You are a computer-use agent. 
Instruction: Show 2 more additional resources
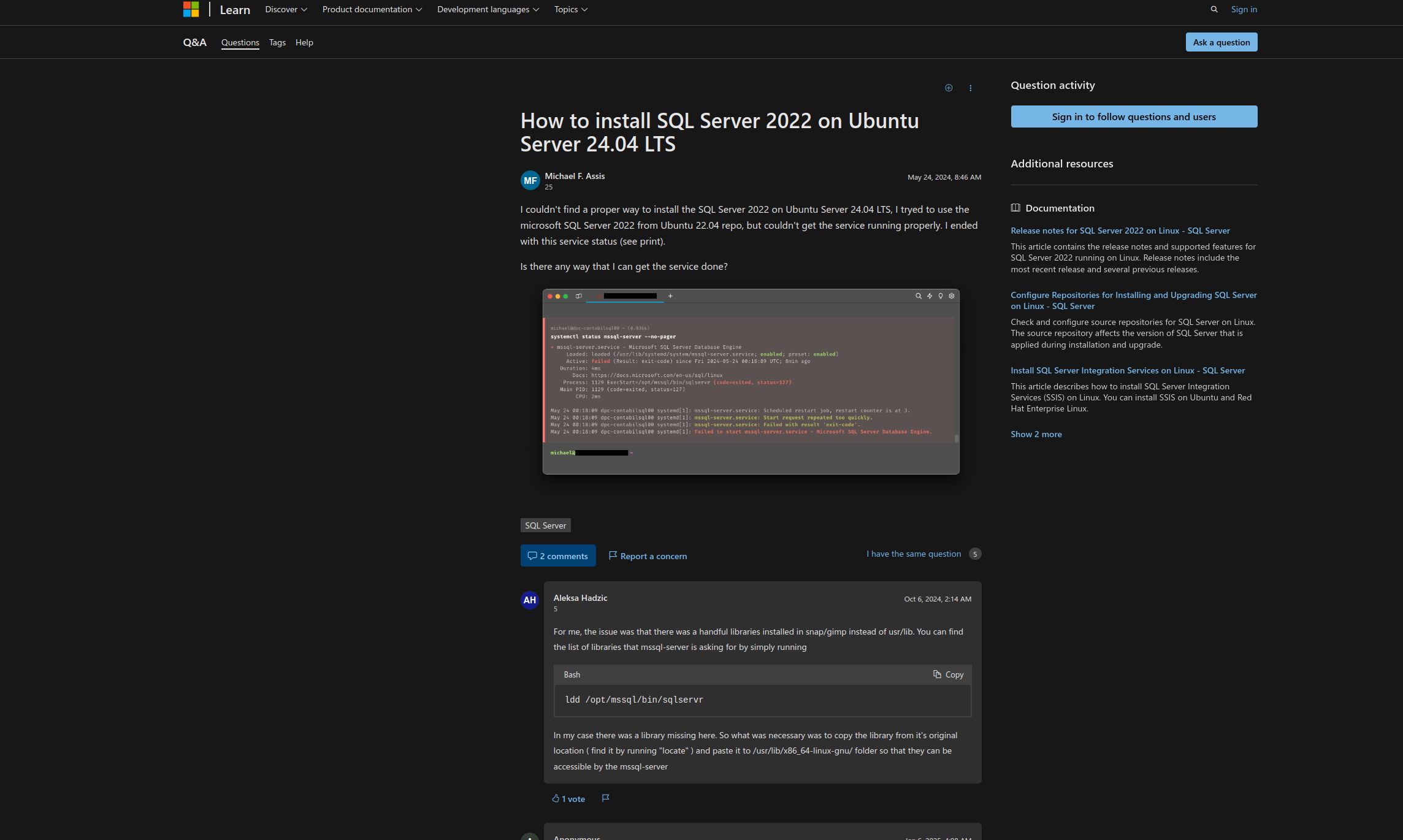(x=1036, y=434)
